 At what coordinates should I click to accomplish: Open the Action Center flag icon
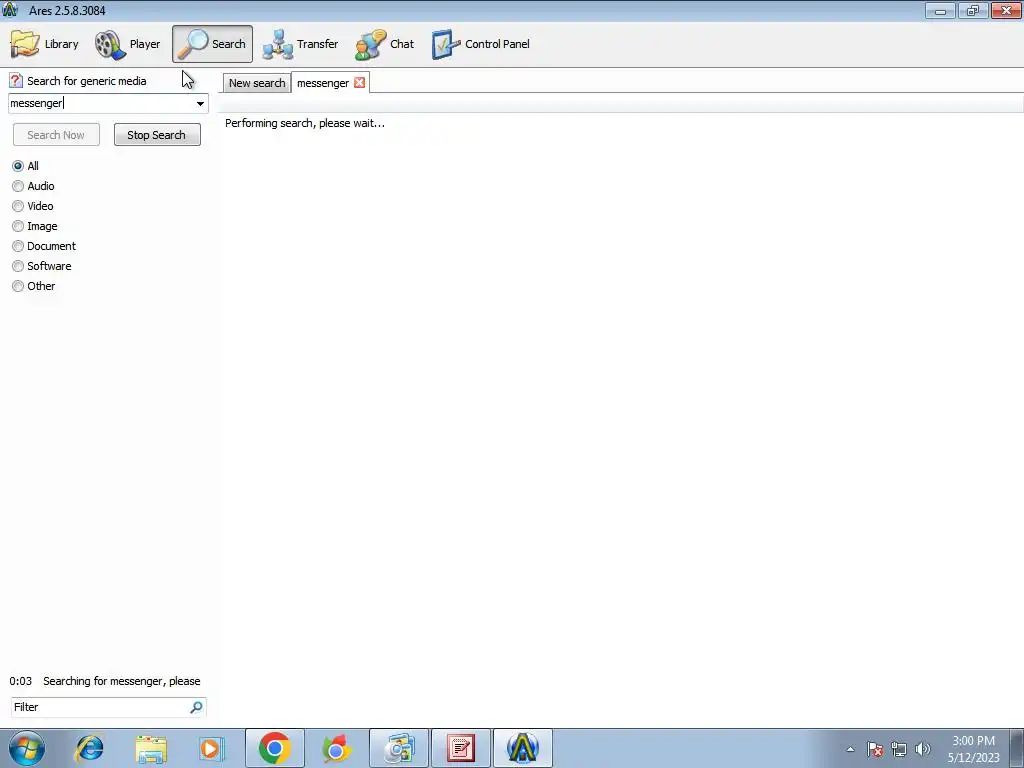coord(875,749)
